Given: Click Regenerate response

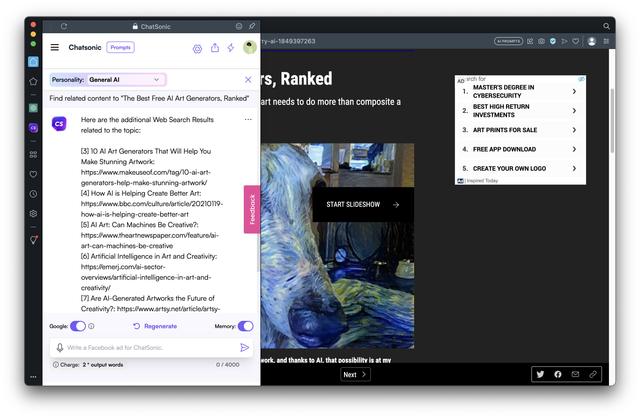Looking at the screenshot, I should pos(155,326).
